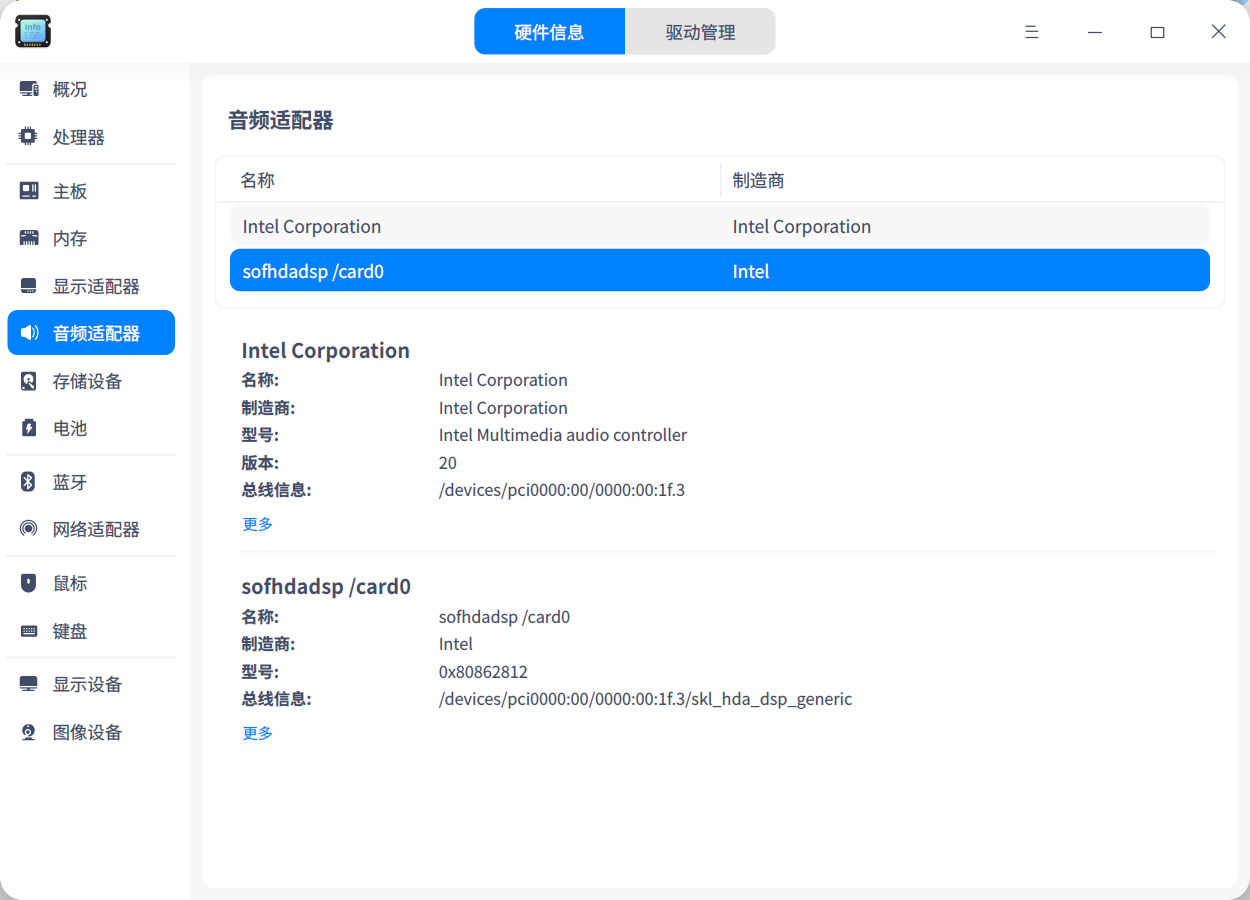Go to 存储设备 sidebar label

pos(88,381)
